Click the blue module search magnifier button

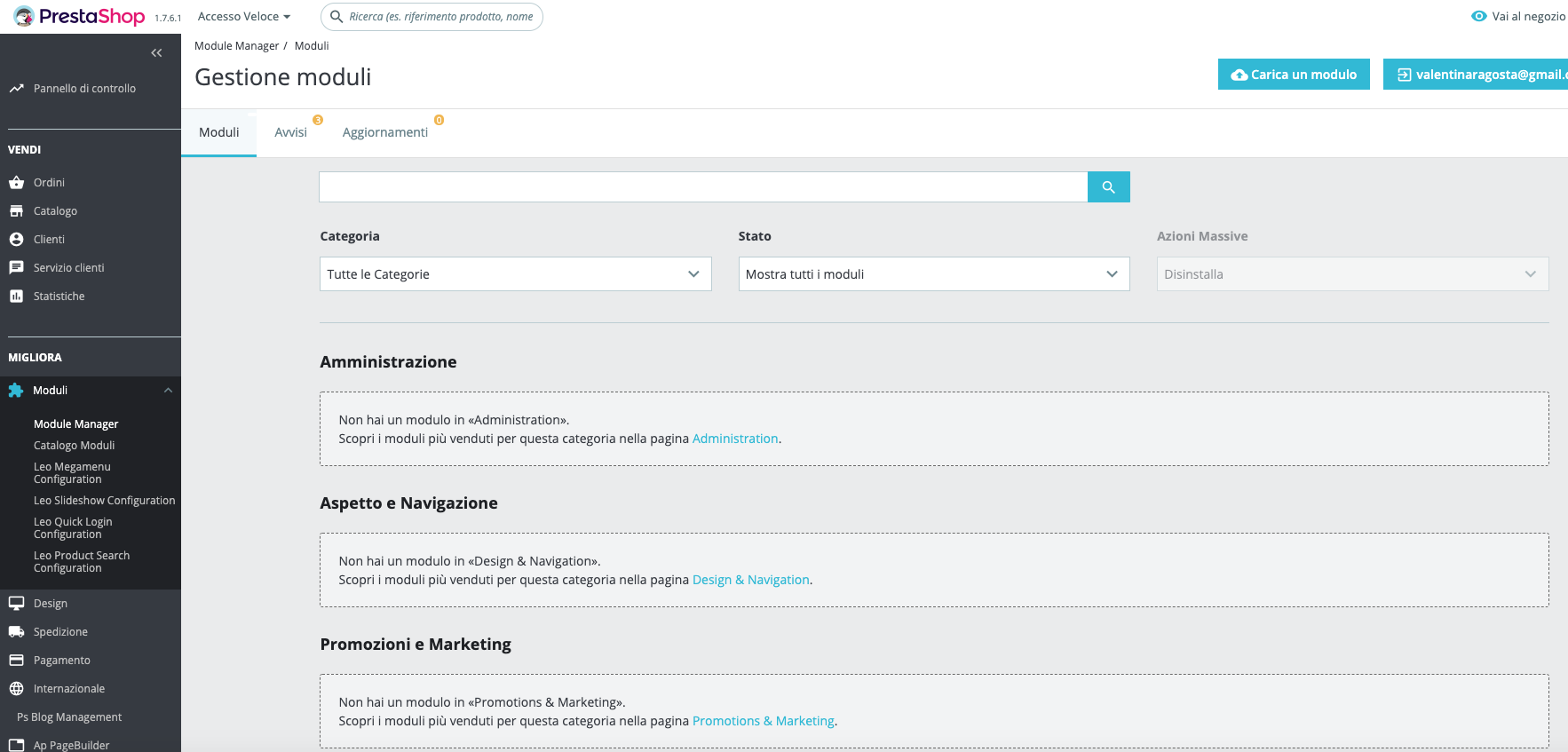[1108, 186]
